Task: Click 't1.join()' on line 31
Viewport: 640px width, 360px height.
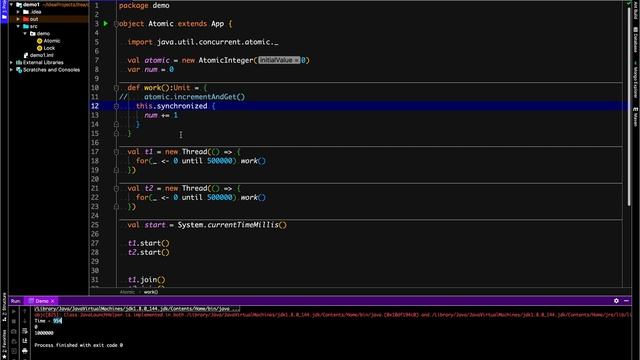Action: 147,280
